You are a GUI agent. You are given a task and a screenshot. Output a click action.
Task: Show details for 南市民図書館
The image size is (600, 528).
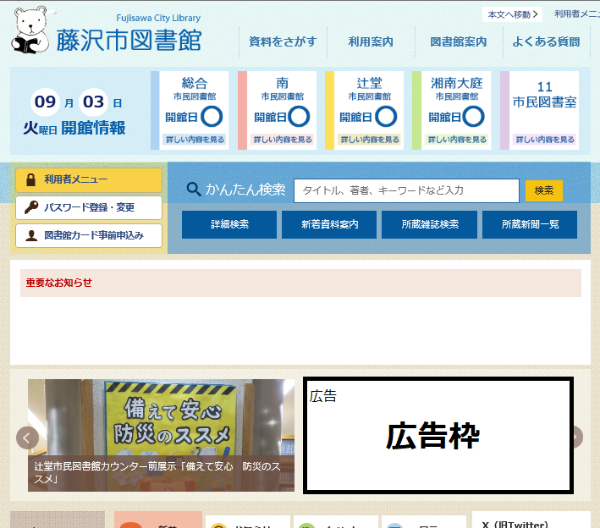pos(279,140)
